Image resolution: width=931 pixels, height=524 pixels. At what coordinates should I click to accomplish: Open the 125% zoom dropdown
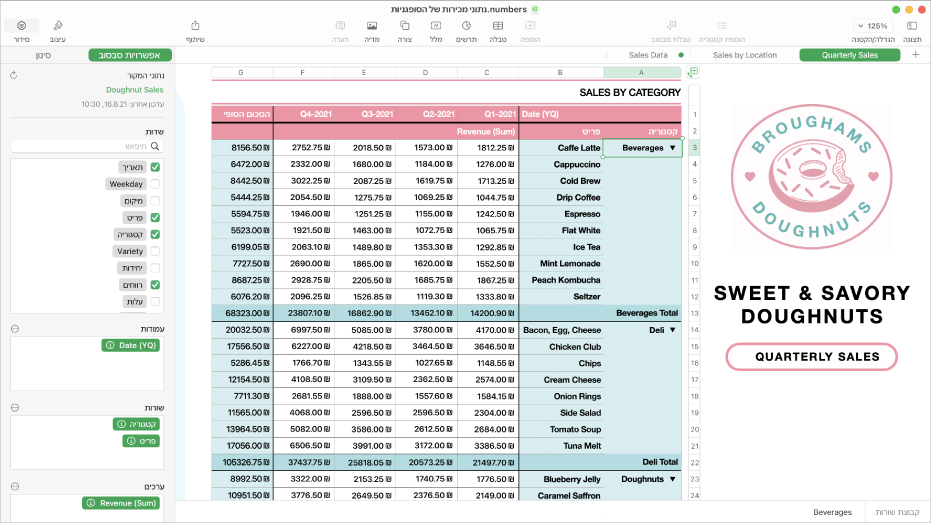click(872, 26)
